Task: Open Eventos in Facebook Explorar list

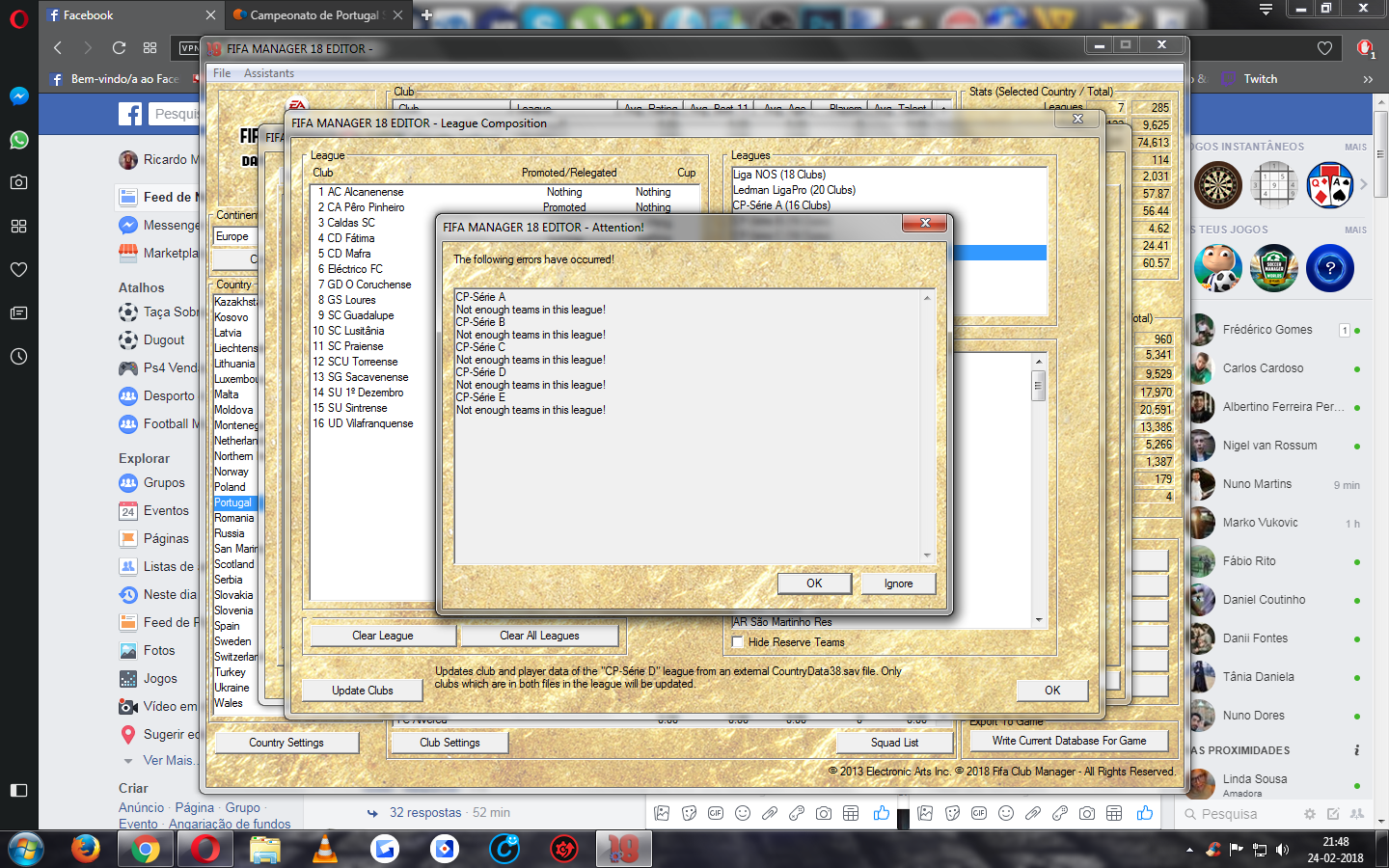Action: point(166,510)
